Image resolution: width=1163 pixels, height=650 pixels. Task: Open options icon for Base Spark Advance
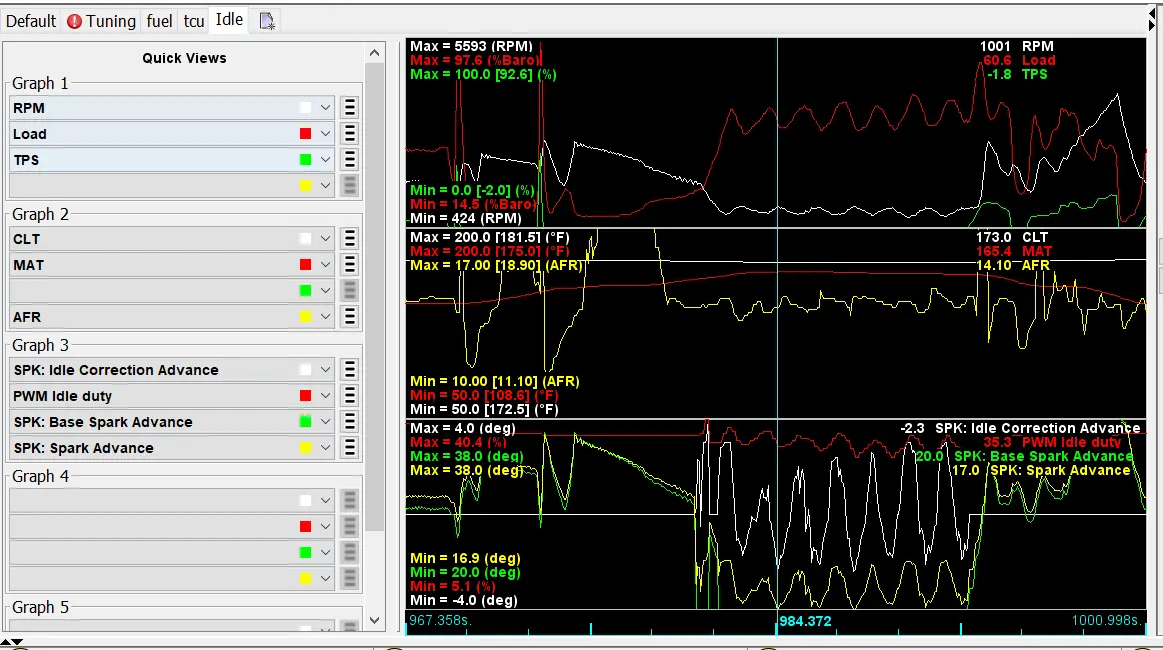click(349, 421)
